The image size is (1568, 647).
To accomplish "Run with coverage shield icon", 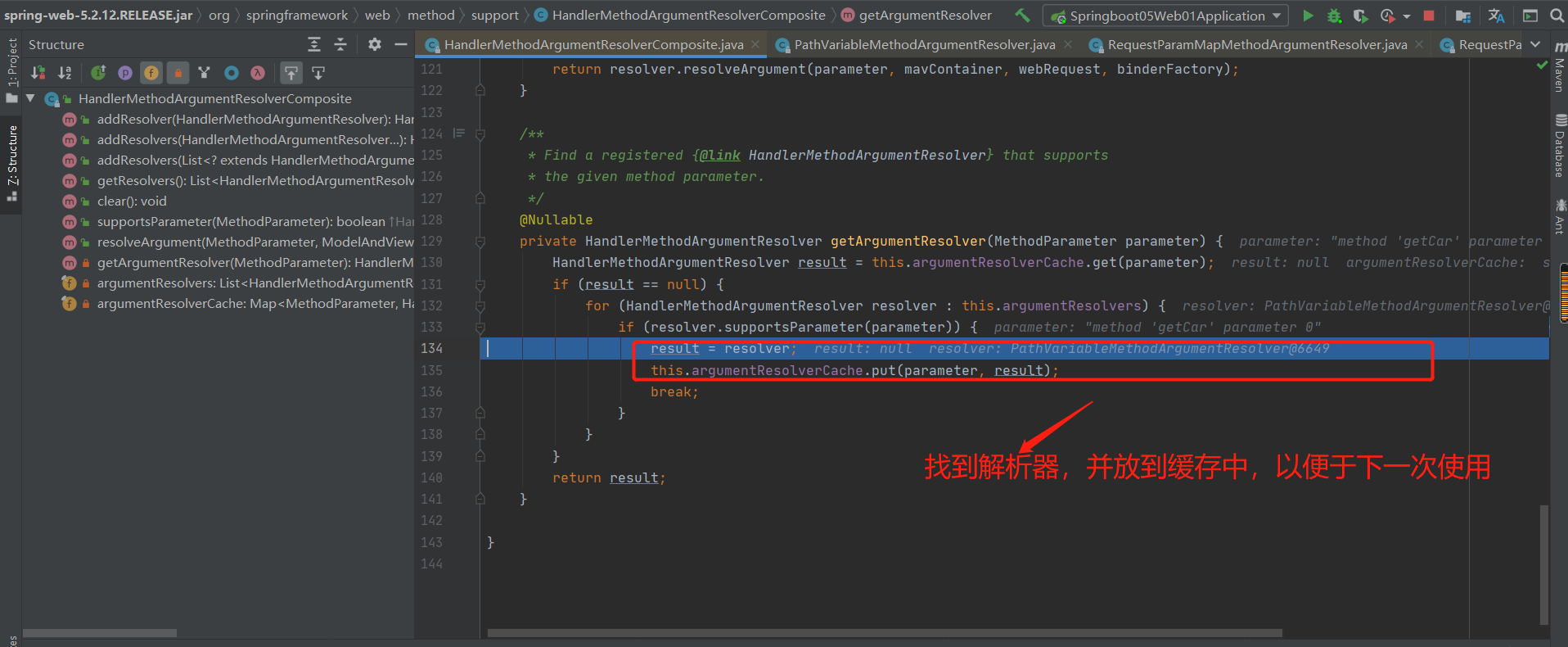I will (1360, 16).
